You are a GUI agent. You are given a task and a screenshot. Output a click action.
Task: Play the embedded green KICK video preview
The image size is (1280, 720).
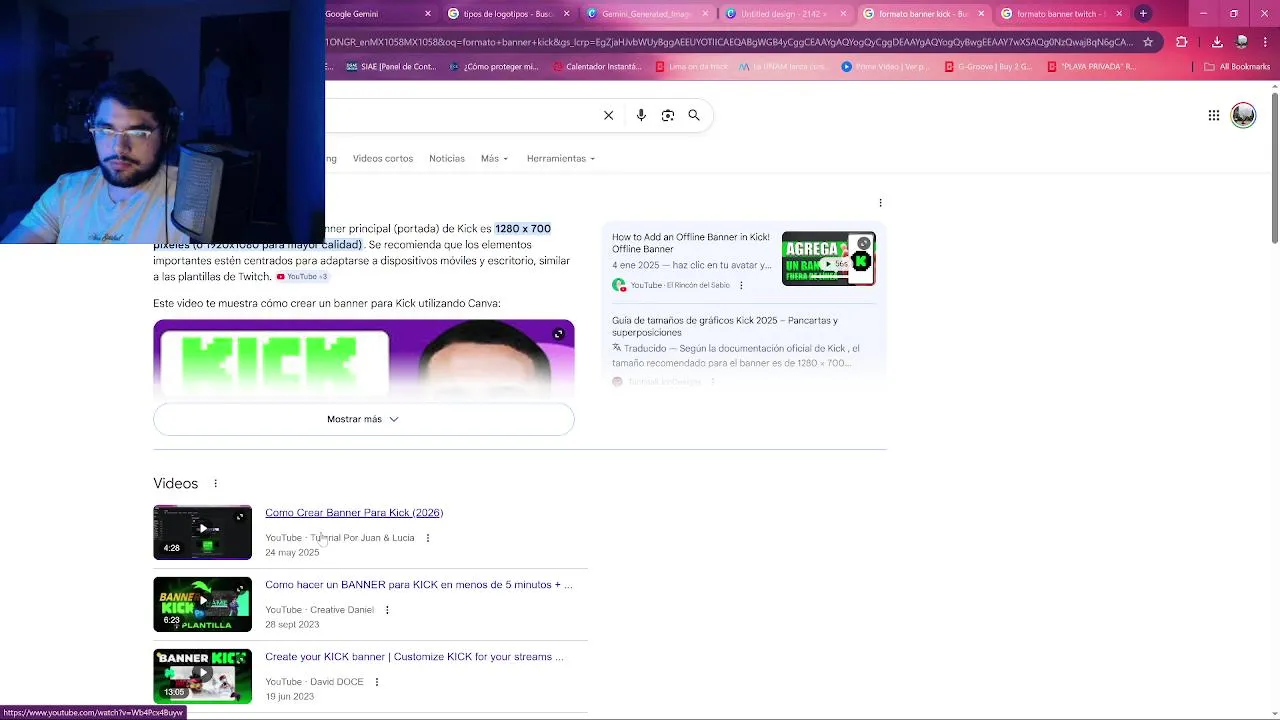[364, 360]
